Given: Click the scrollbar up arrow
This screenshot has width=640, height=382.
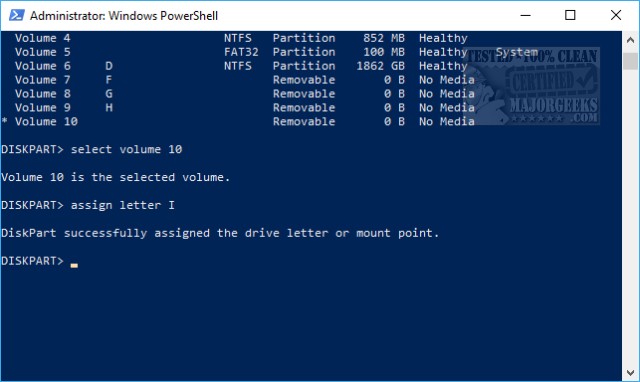Looking at the screenshot, I should click(631, 40).
